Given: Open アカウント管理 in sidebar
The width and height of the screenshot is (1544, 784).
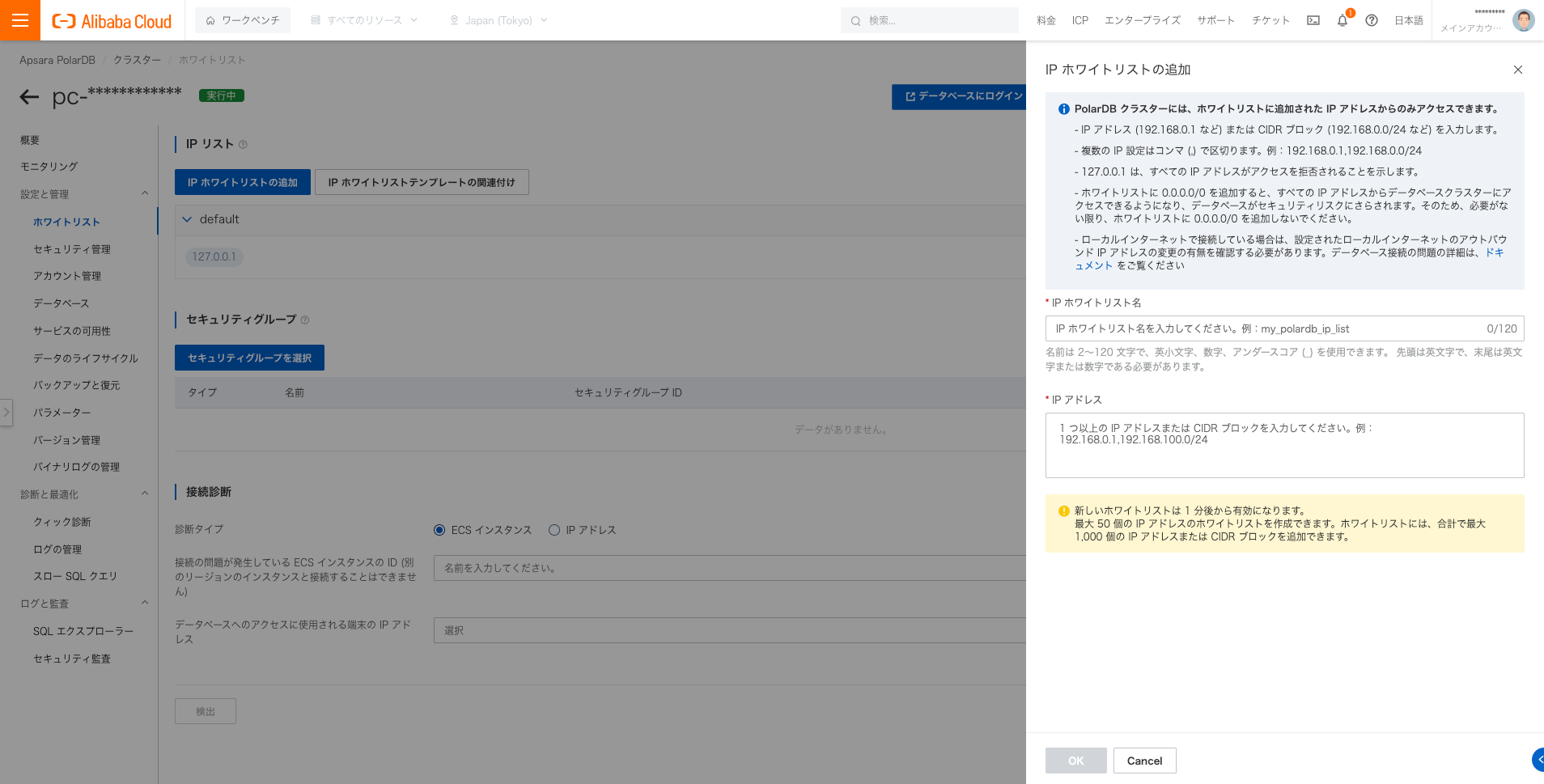Looking at the screenshot, I should pos(67,276).
